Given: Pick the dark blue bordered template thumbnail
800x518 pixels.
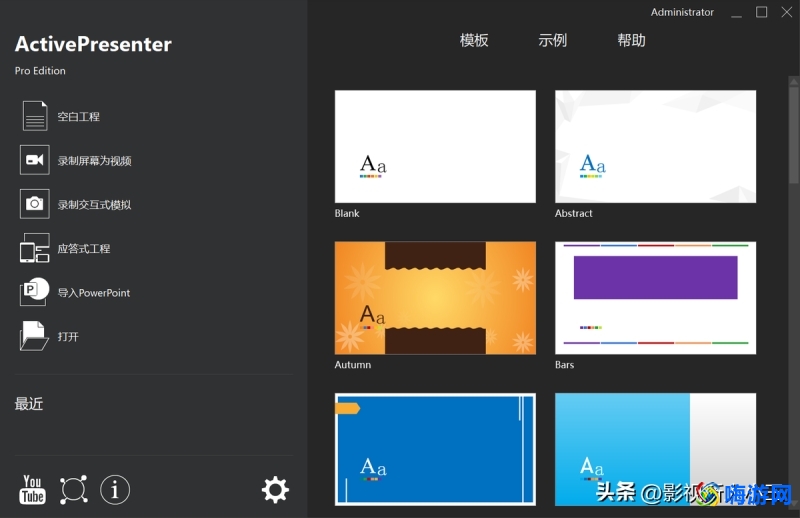Looking at the screenshot, I should [435, 449].
